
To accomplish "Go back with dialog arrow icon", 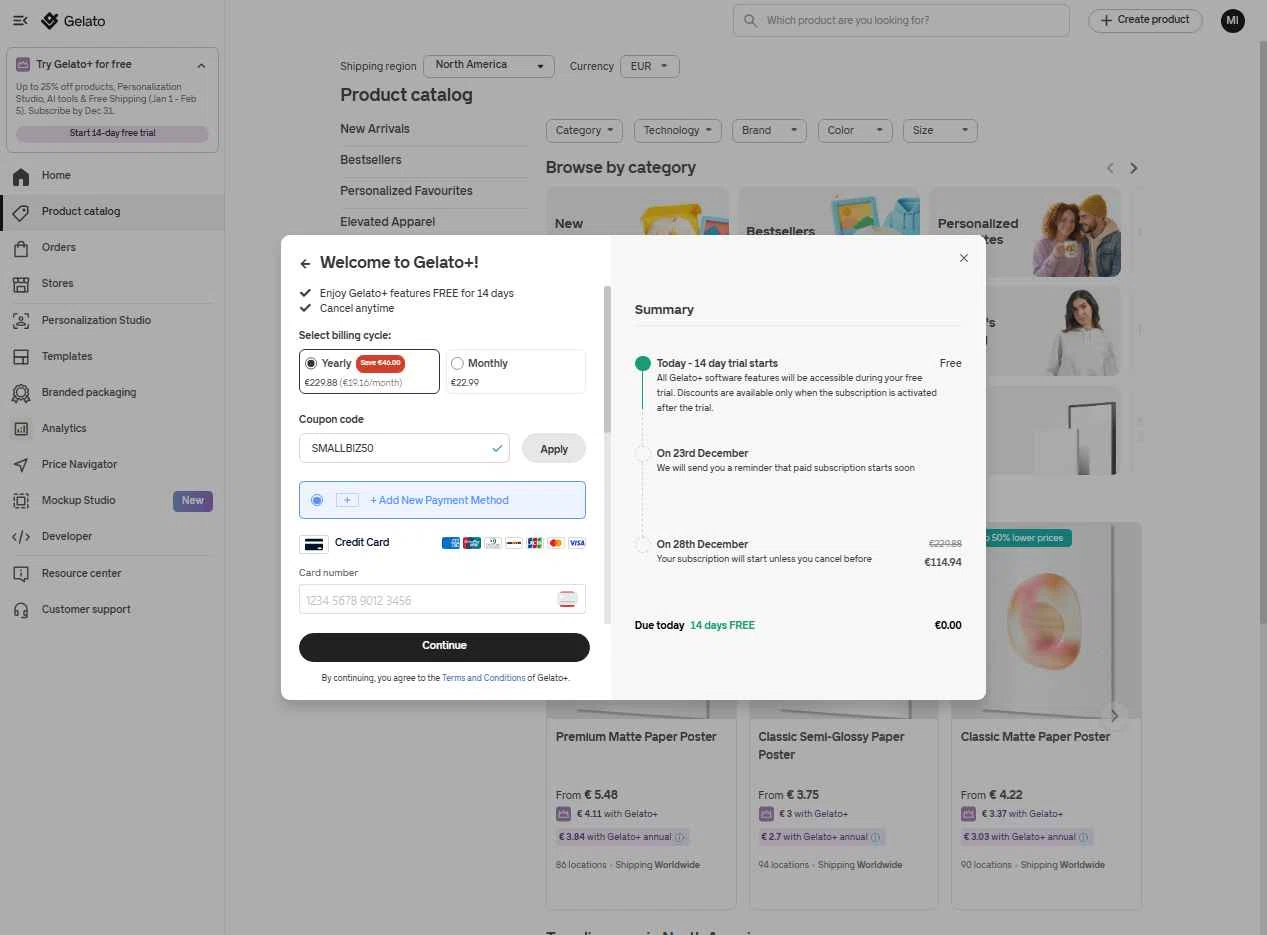I will 305,264.
